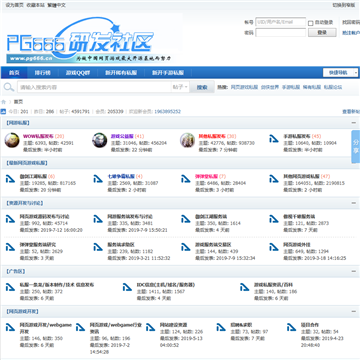The width and height of the screenshot is (360, 360).
Task: Select the 项目合作 forum icon
Action: [x=291, y=327]
